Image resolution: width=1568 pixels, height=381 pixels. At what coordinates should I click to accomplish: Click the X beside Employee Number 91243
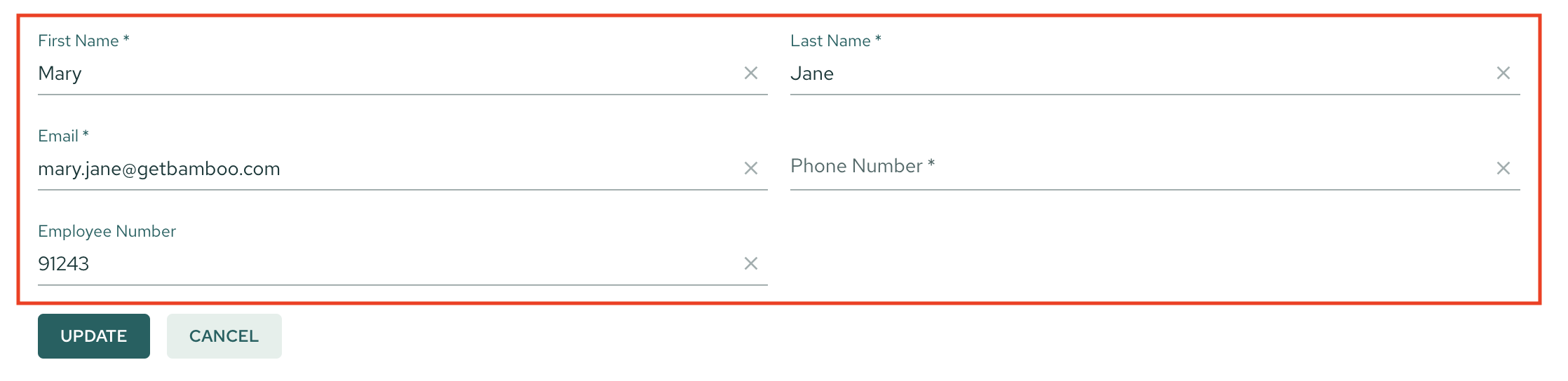[x=750, y=263]
